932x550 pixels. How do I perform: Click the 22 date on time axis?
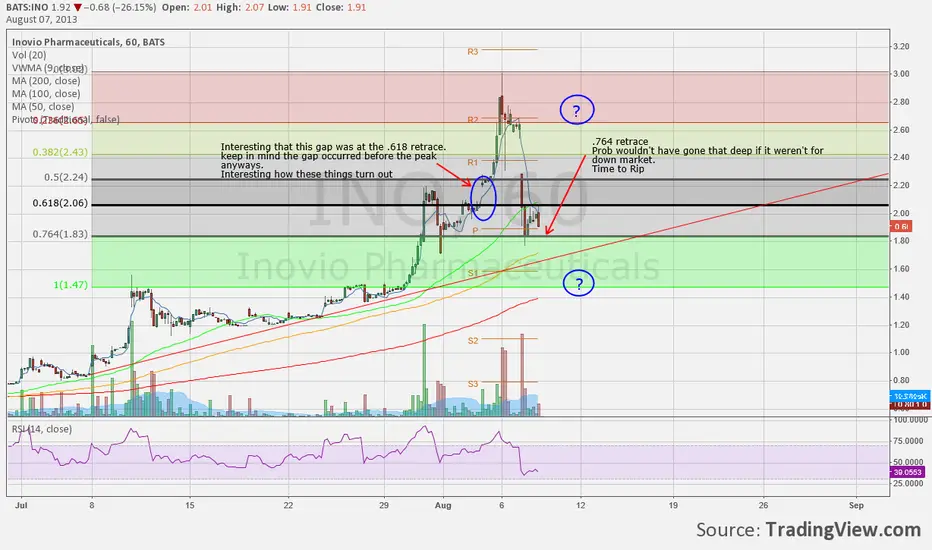(x=288, y=505)
